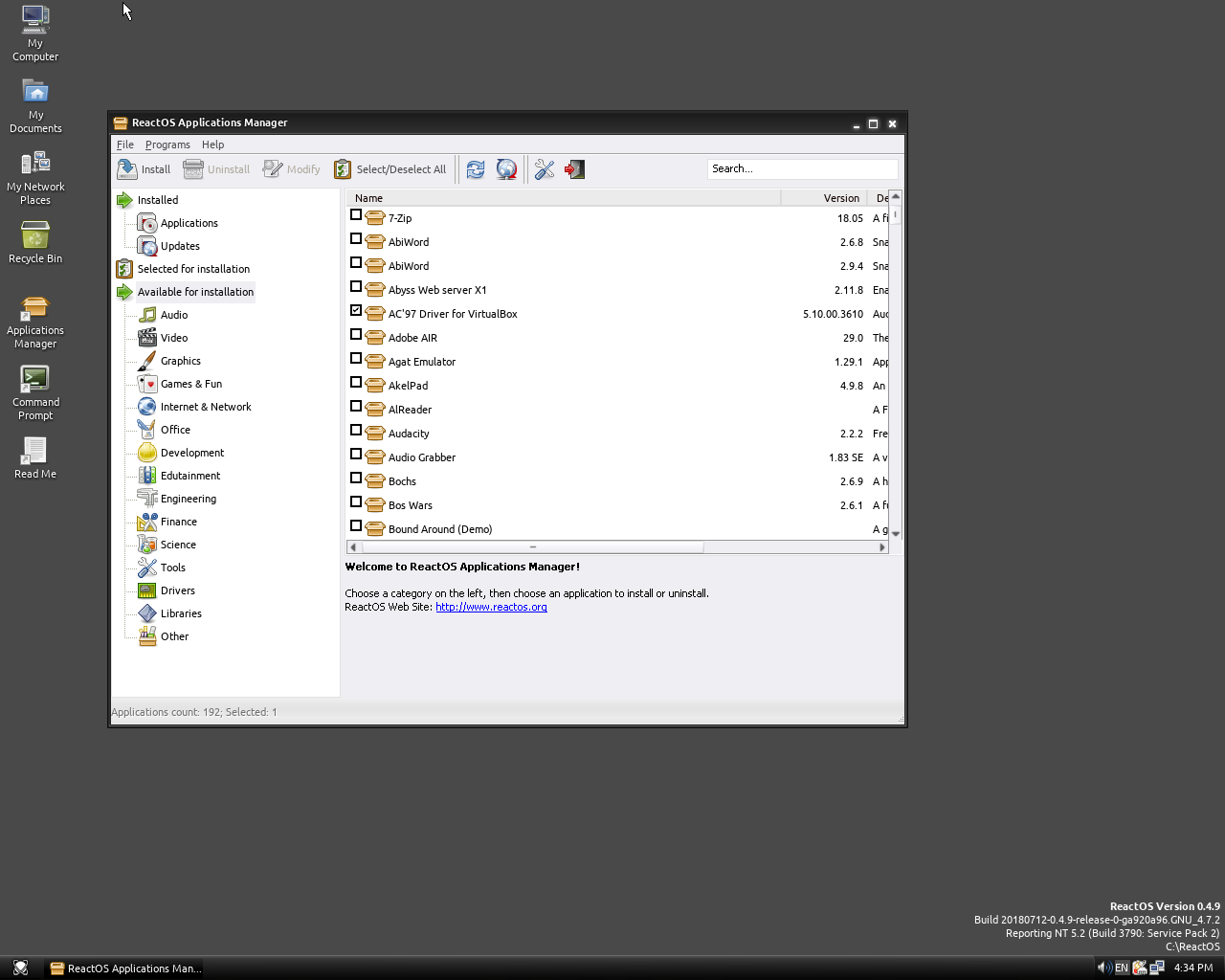Image resolution: width=1225 pixels, height=980 pixels.
Task: Select the Video category
Action: (173, 338)
